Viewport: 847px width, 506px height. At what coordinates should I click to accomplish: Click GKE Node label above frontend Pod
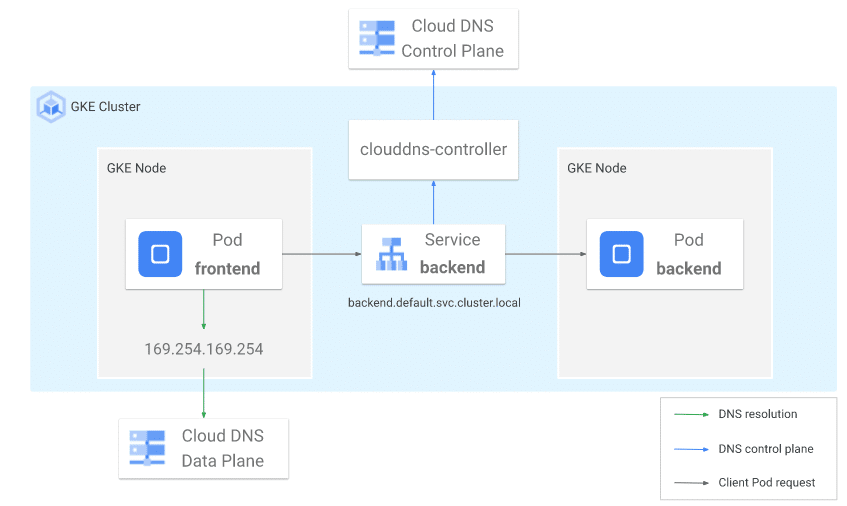click(136, 168)
